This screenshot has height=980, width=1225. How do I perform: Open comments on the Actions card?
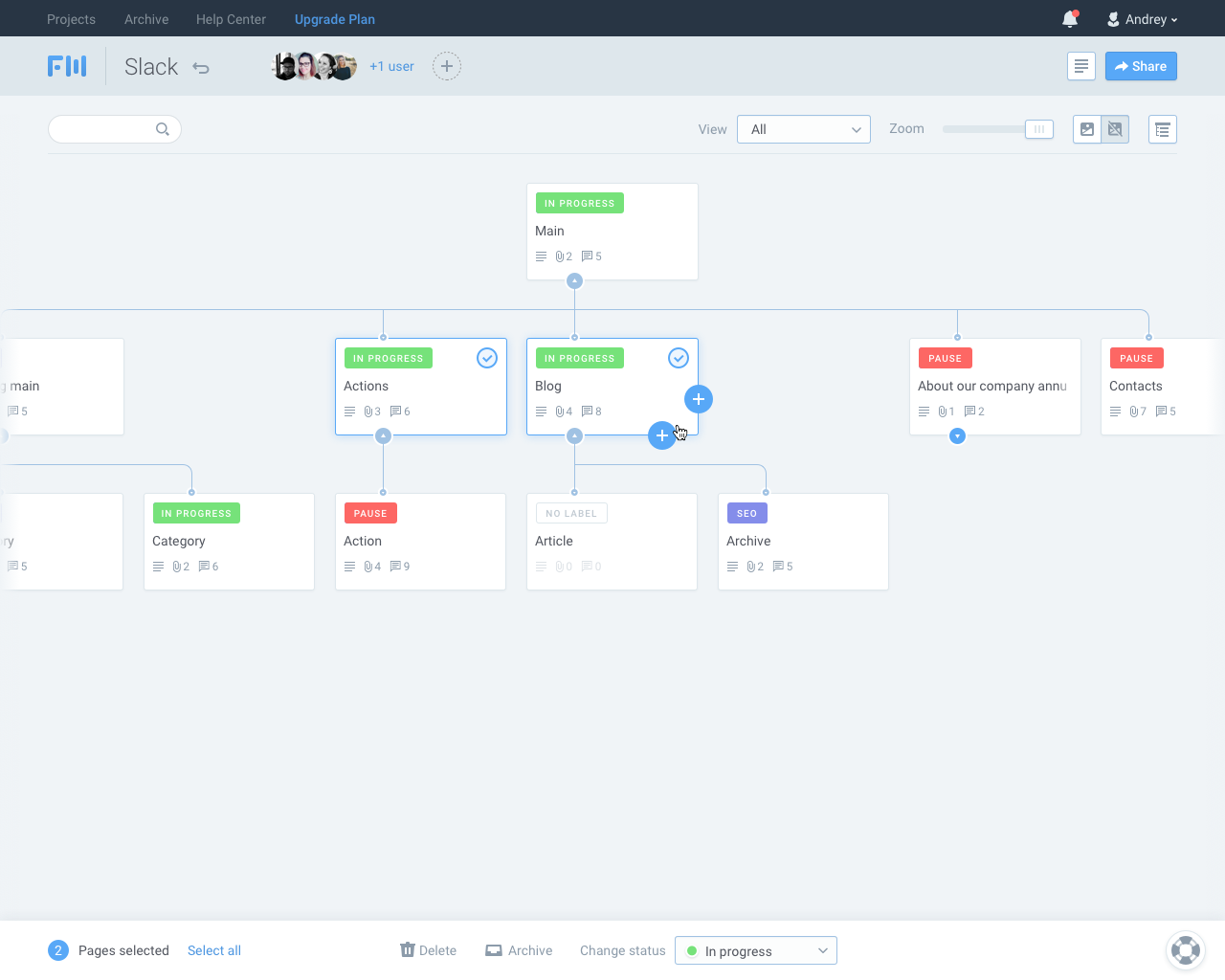click(400, 412)
